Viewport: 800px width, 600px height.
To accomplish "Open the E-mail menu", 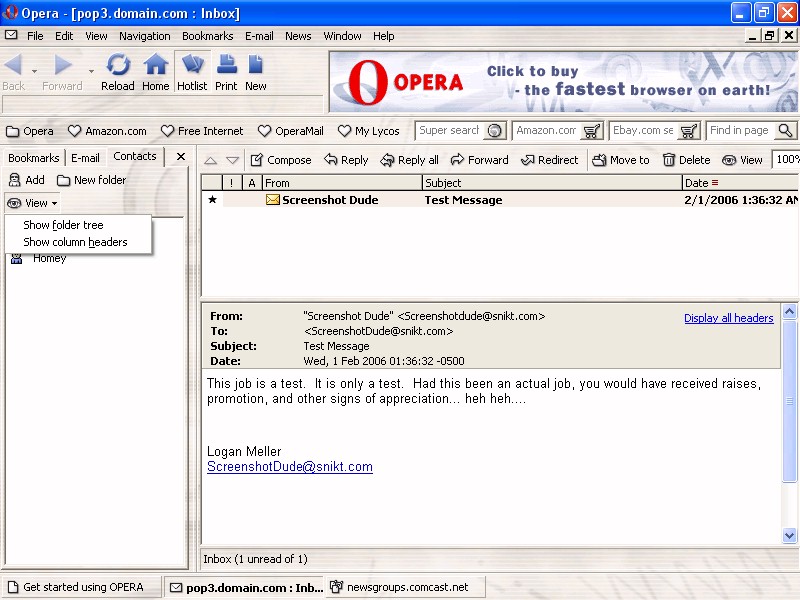I will (259, 36).
